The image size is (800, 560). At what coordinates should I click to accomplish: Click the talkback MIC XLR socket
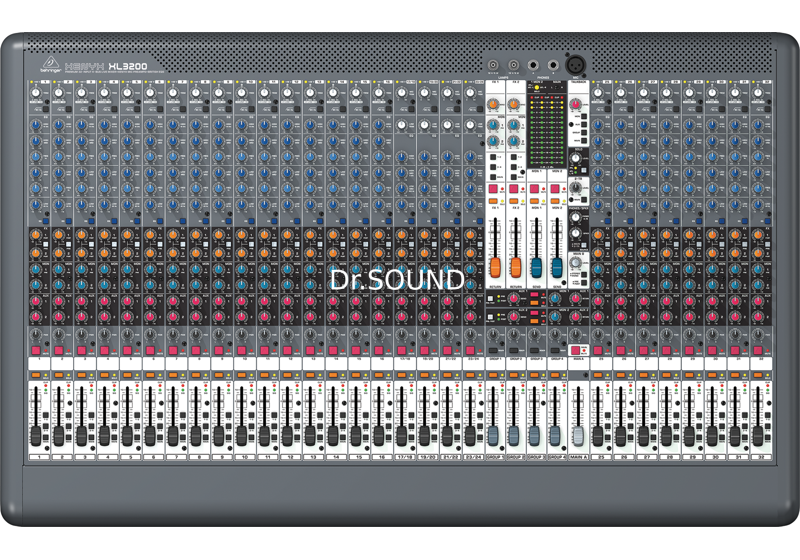(x=576, y=65)
